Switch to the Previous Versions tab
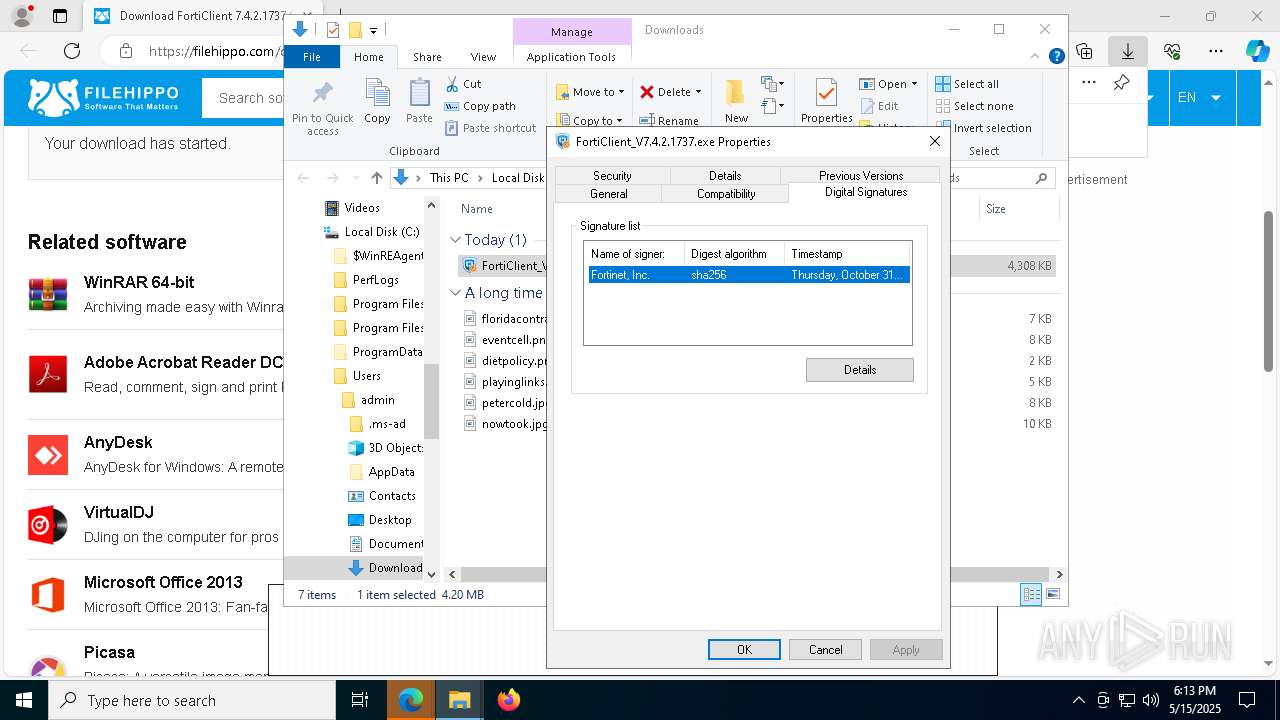 (x=861, y=176)
